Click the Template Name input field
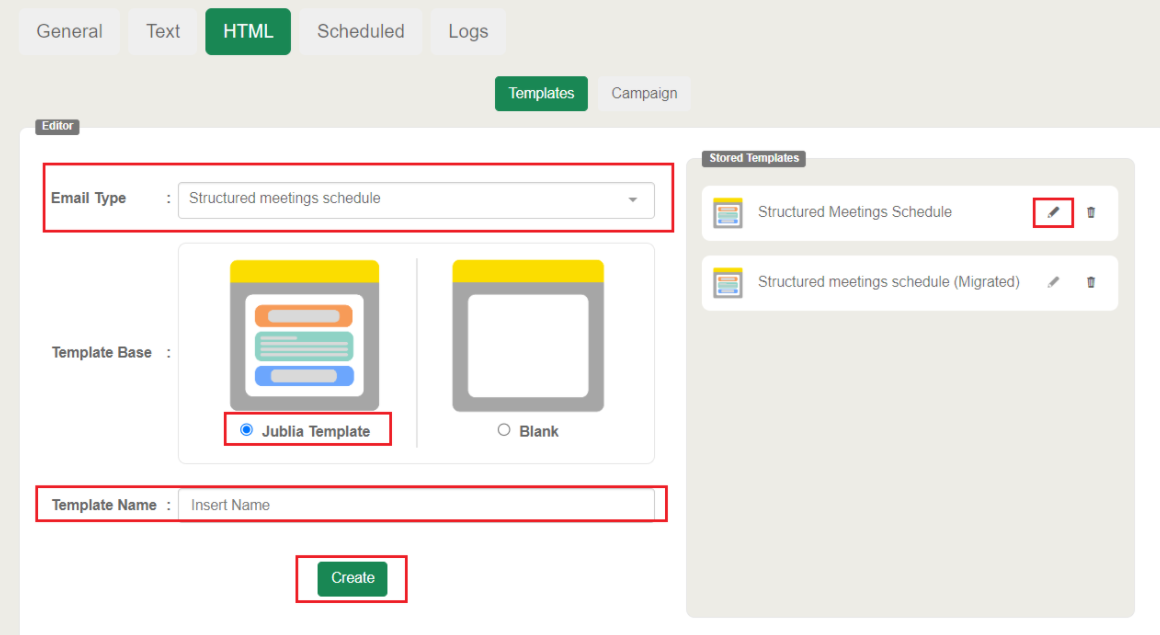1160x635 pixels. (x=417, y=505)
